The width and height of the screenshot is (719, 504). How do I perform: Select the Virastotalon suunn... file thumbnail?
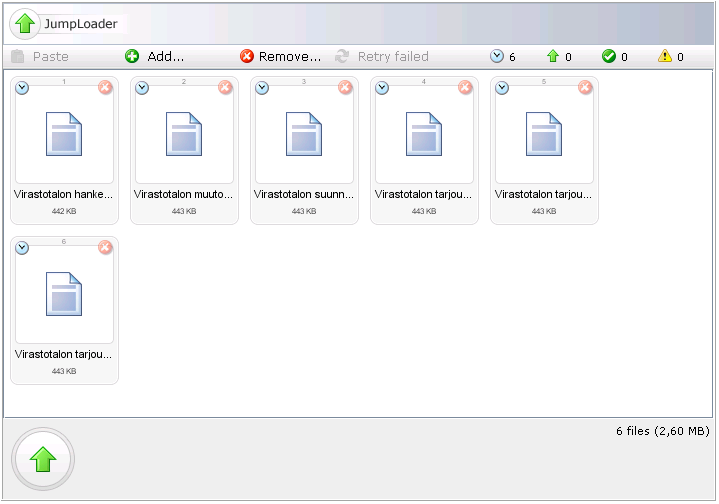(x=304, y=134)
